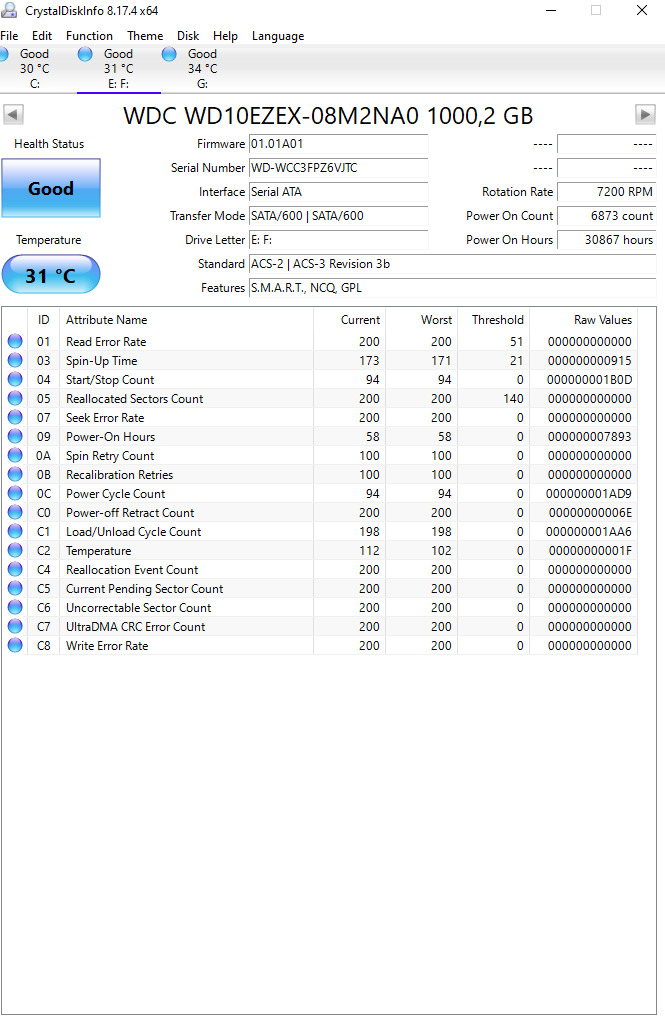The height and width of the screenshot is (1023, 665).
Task: Go to next disk with right arrow
Action: click(645, 114)
